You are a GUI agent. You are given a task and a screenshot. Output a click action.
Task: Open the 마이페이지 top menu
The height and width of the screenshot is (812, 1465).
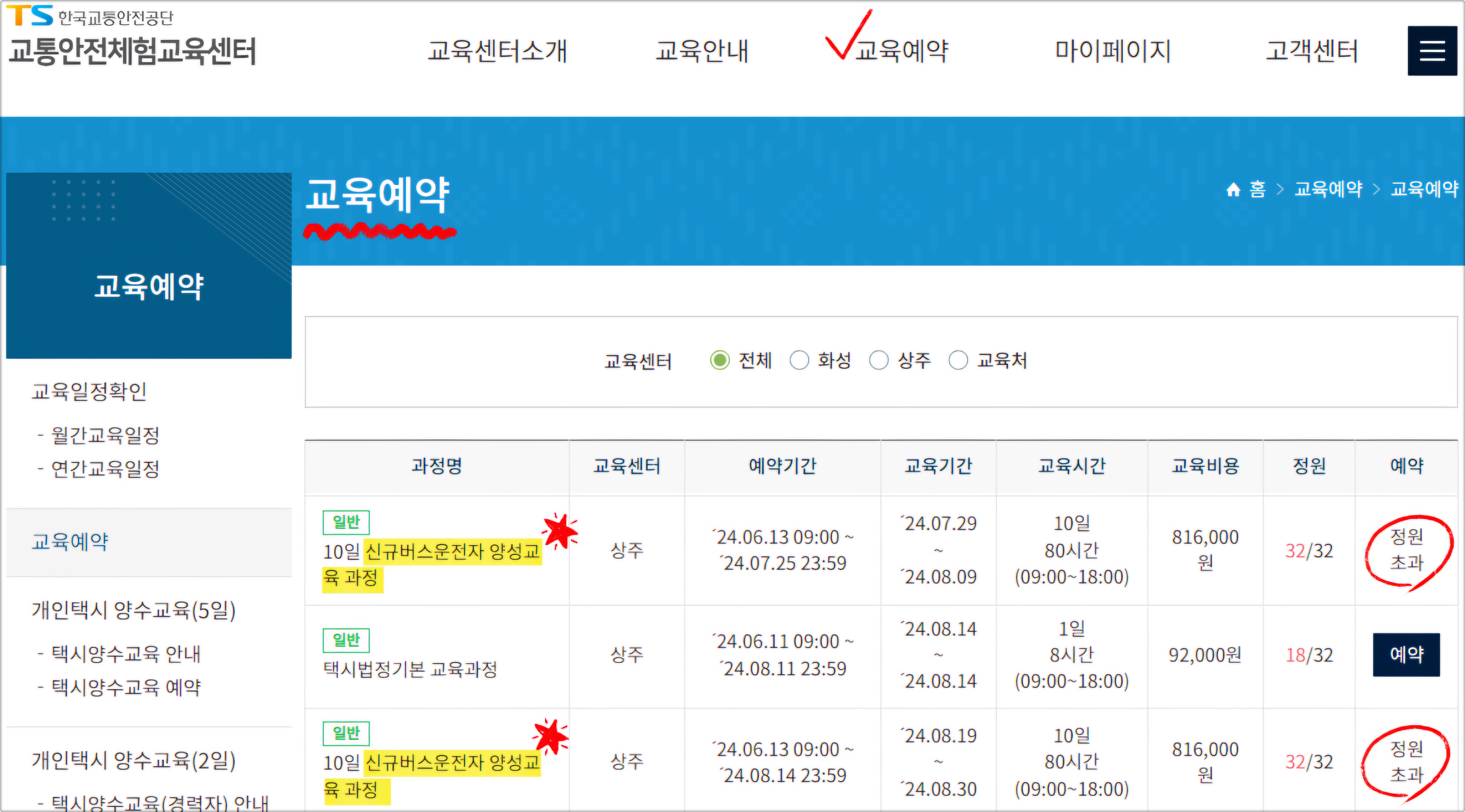(1113, 51)
